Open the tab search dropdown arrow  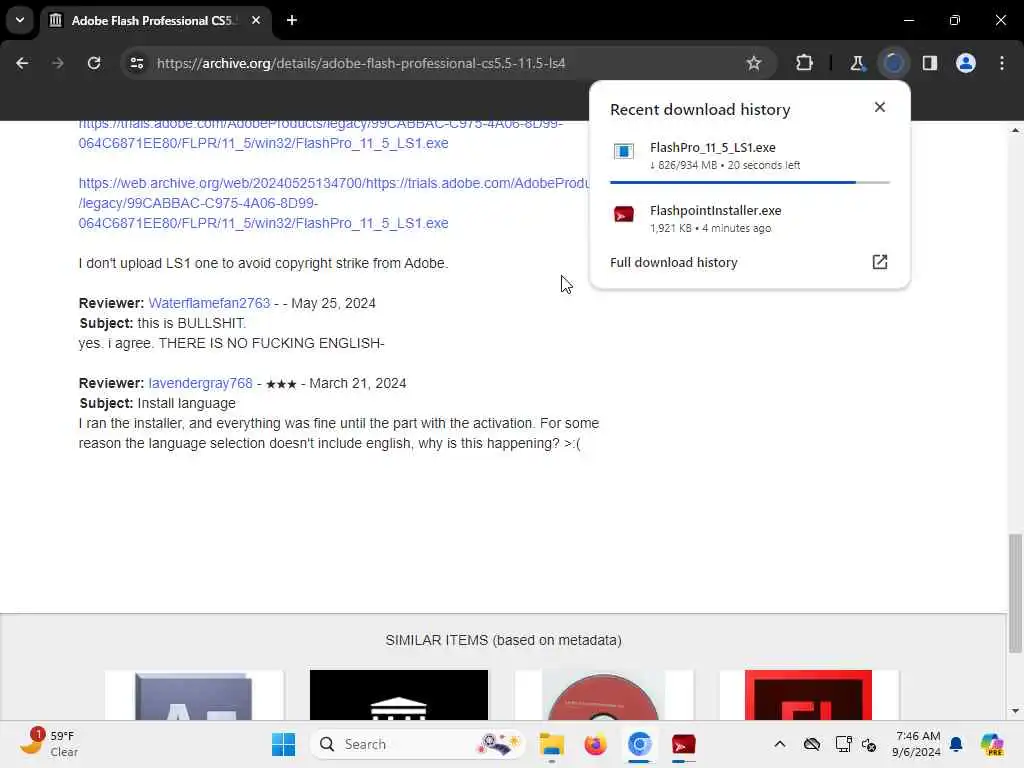pos(20,20)
